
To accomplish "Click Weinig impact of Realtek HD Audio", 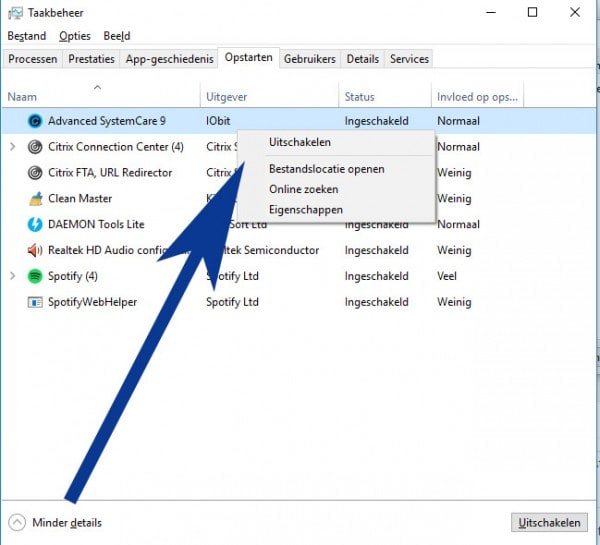I will coord(454,251).
